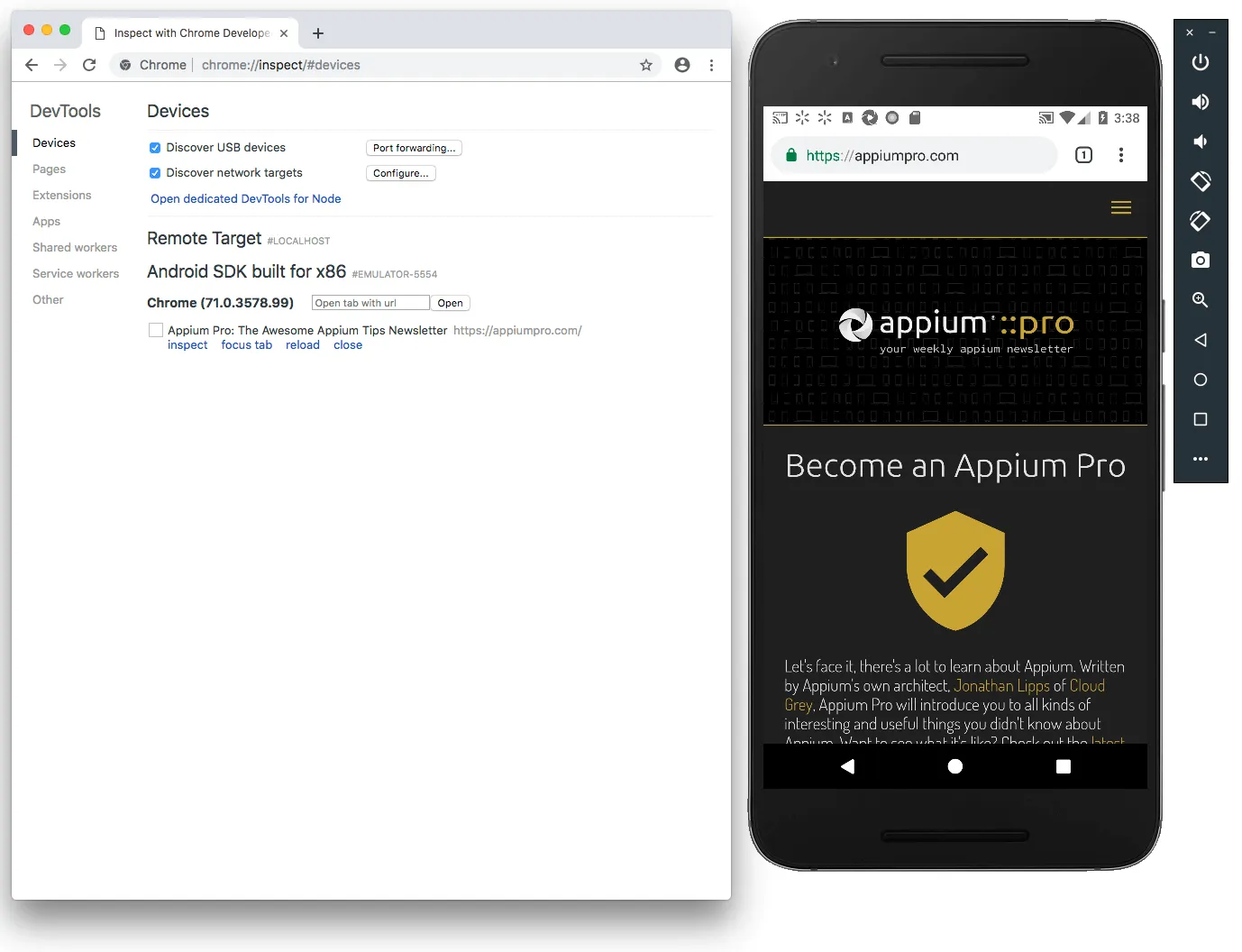Open Appium Pro hamburger menu
This screenshot has height=952, width=1242.
1121,207
